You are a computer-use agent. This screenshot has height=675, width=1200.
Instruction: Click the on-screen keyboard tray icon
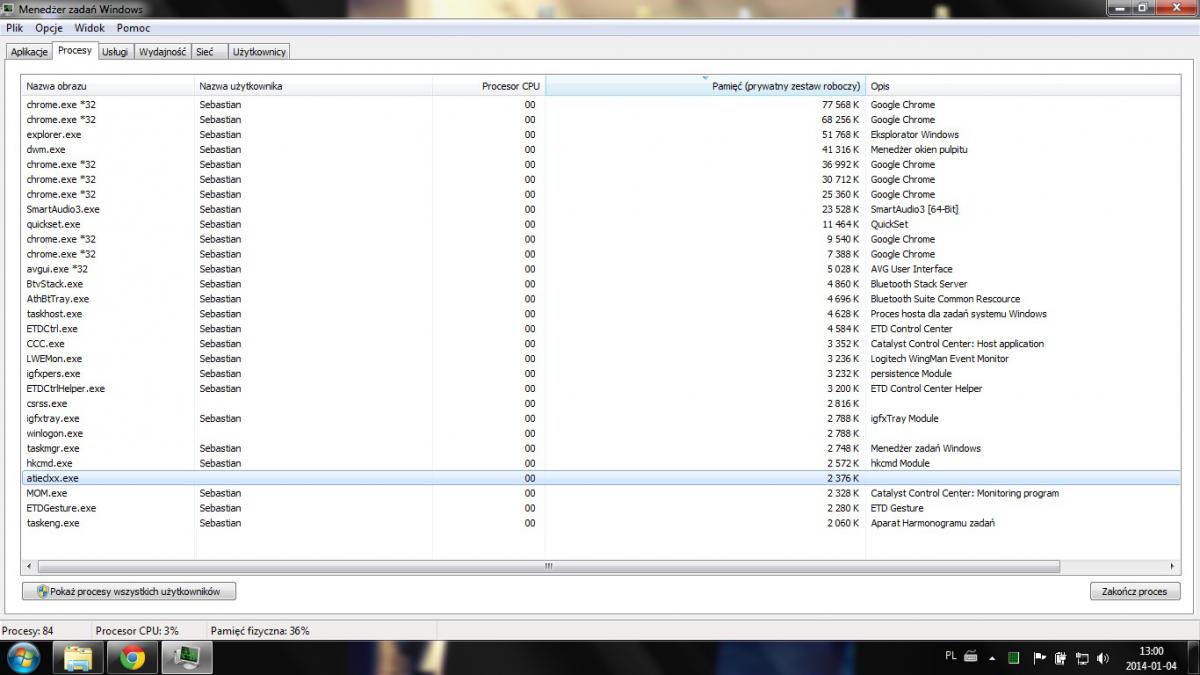[x=970, y=657]
